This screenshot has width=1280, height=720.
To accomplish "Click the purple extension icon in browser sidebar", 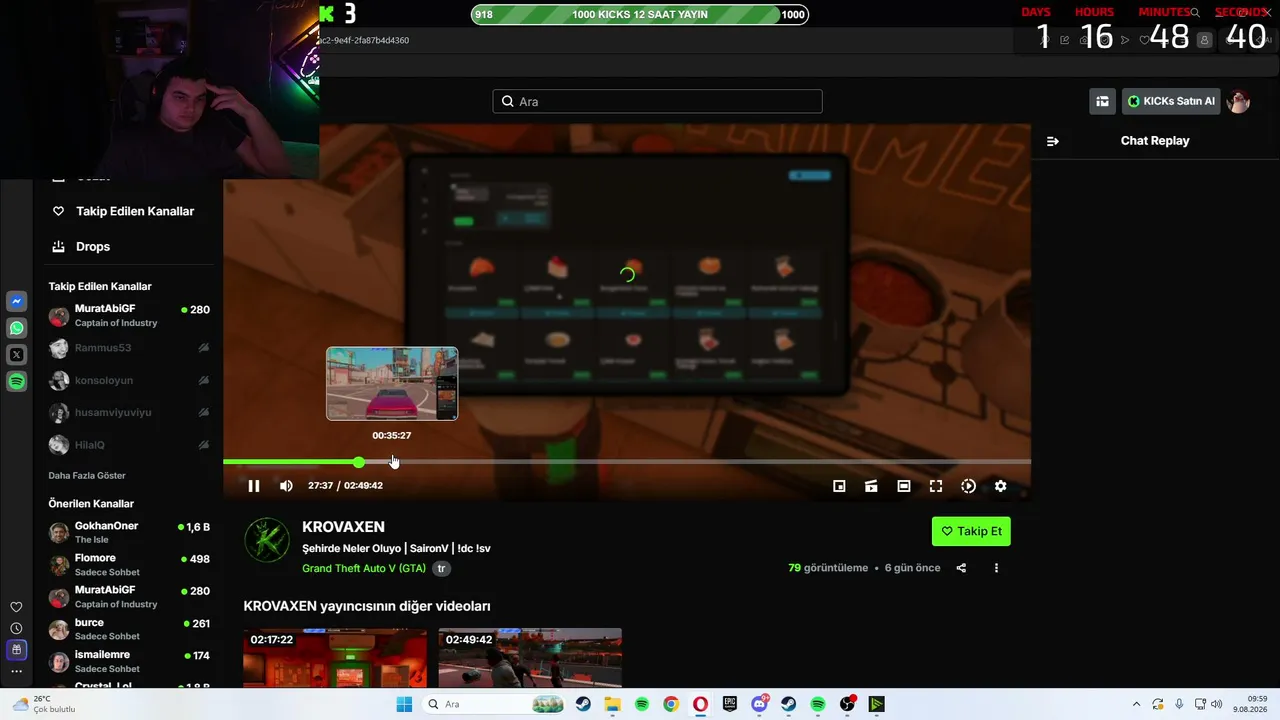I will pyautogui.click(x=16, y=650).
